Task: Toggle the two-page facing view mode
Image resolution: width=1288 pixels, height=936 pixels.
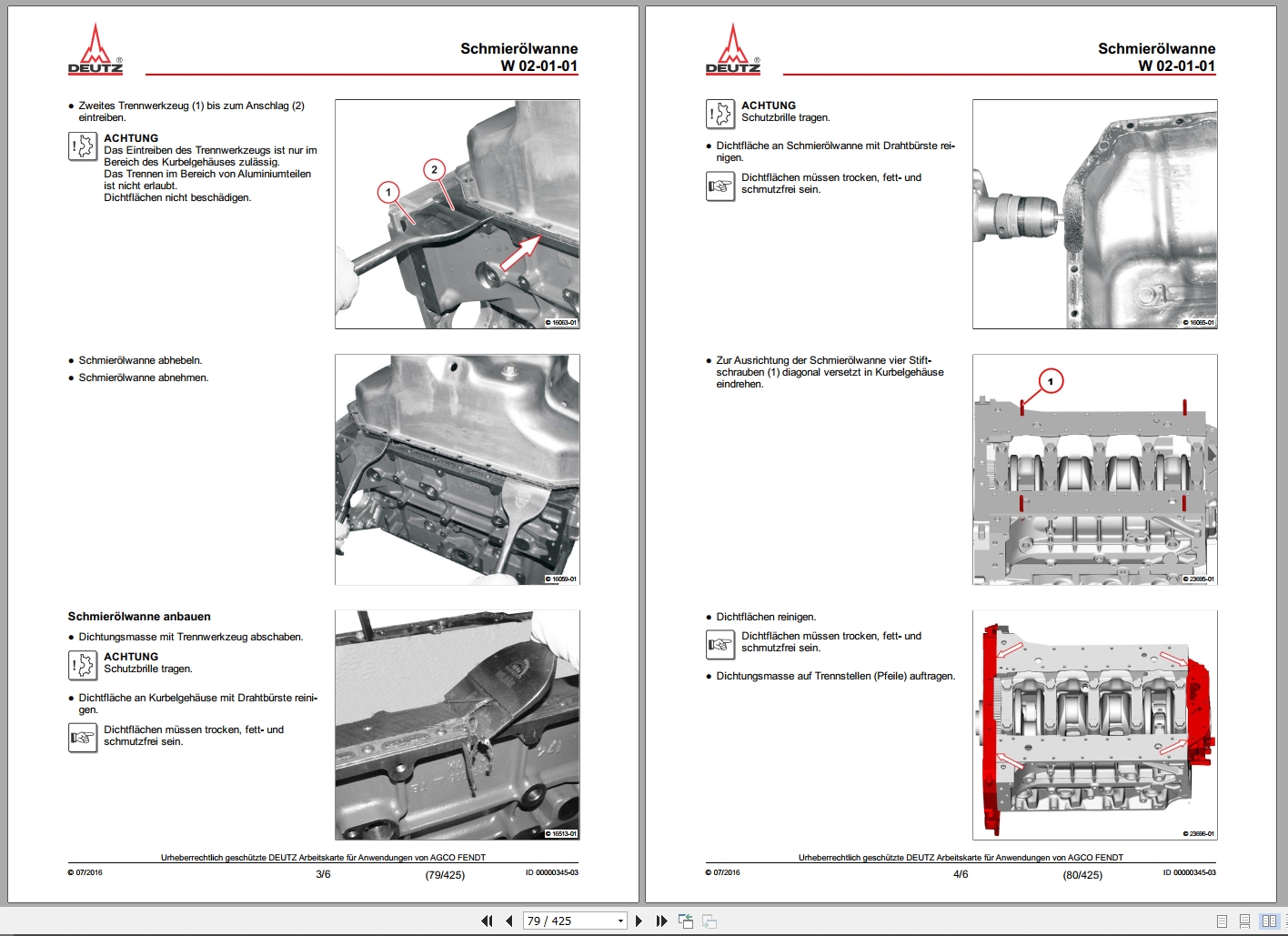Action: pos(1270,921)
